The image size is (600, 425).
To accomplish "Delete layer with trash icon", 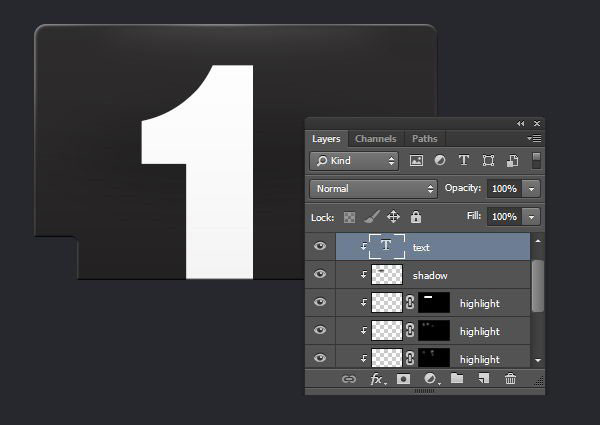I will (x=510, y=379).
